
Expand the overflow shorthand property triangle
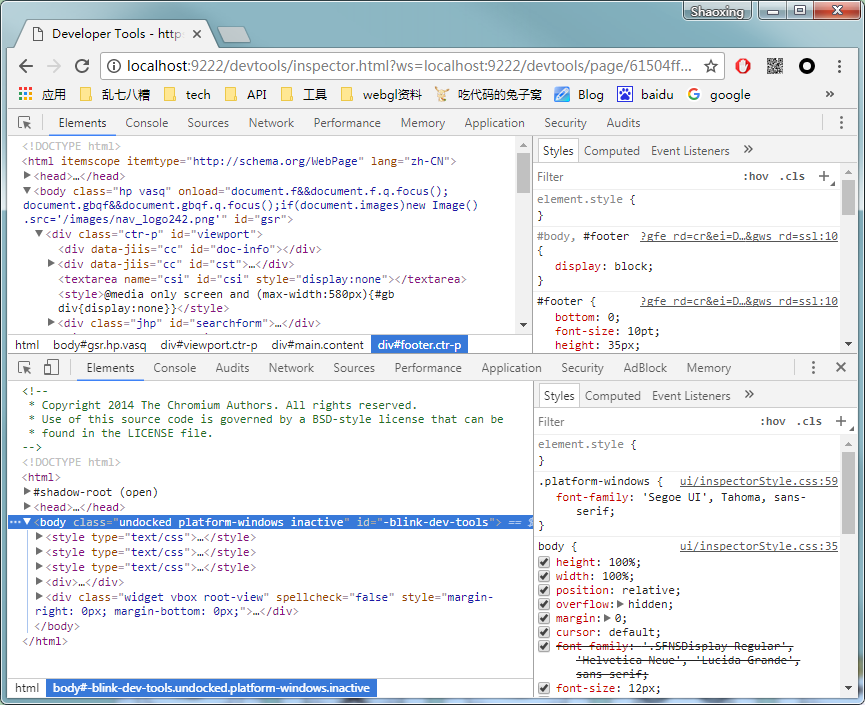point(620,604)
